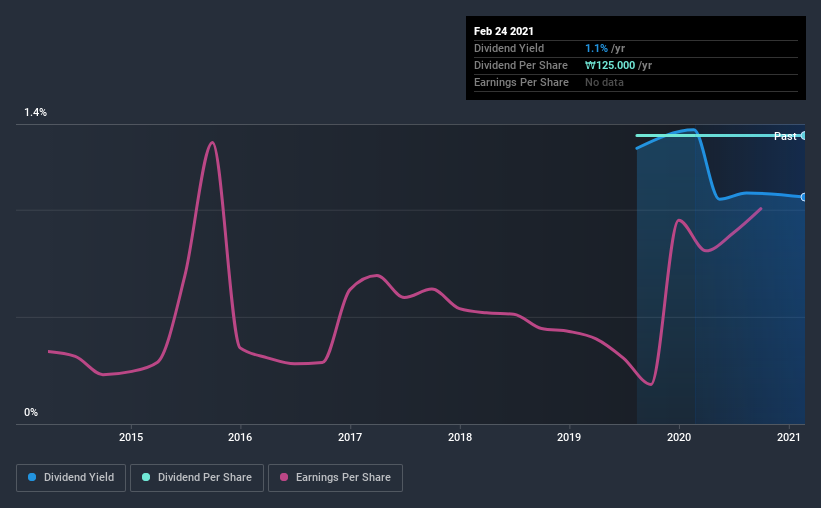
Task: Click the 2018 x-axis label
Action: (460, 437)
